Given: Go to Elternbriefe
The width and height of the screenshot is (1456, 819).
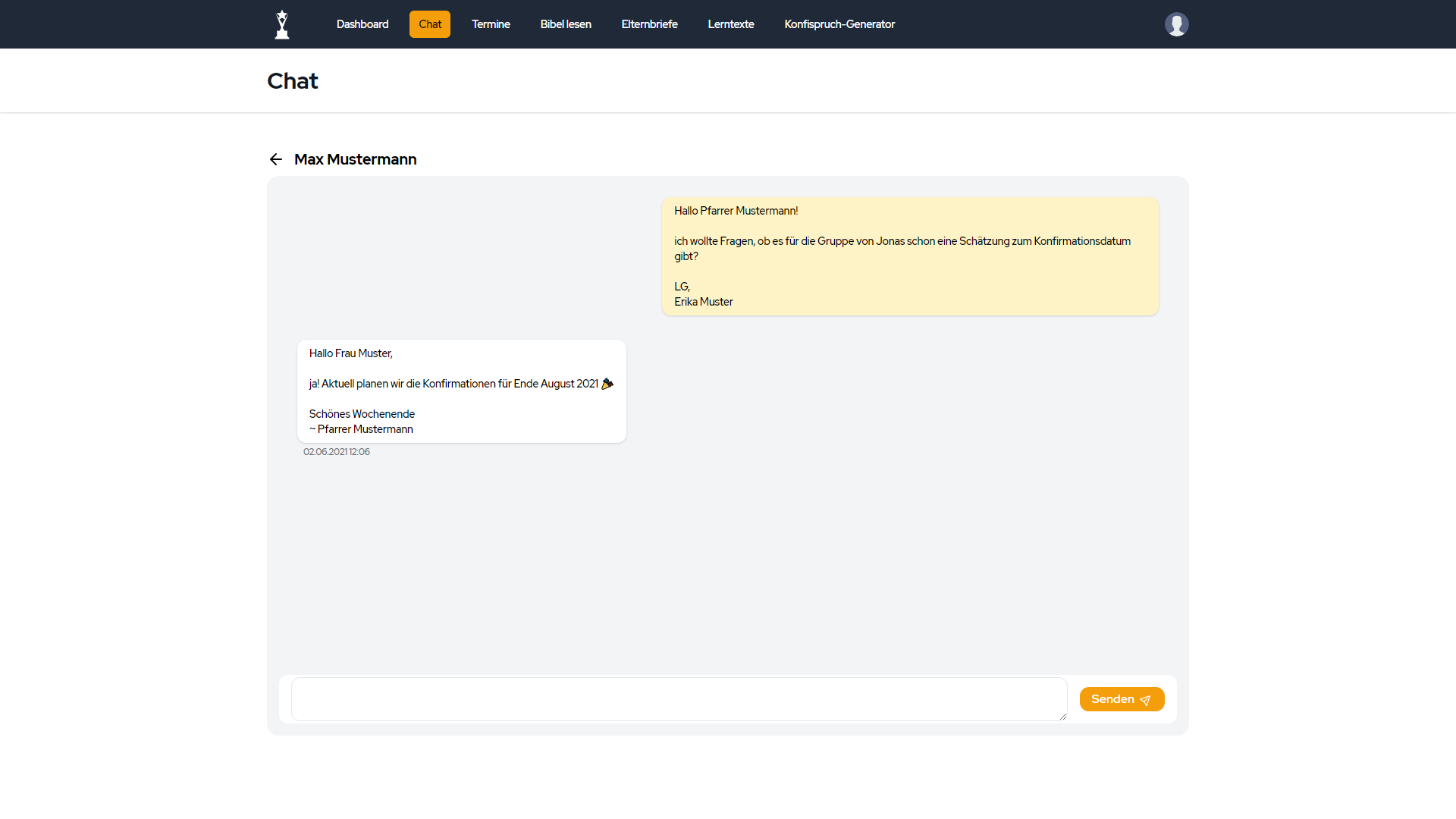Looking at the screenshot, I should tap(649, 24).
